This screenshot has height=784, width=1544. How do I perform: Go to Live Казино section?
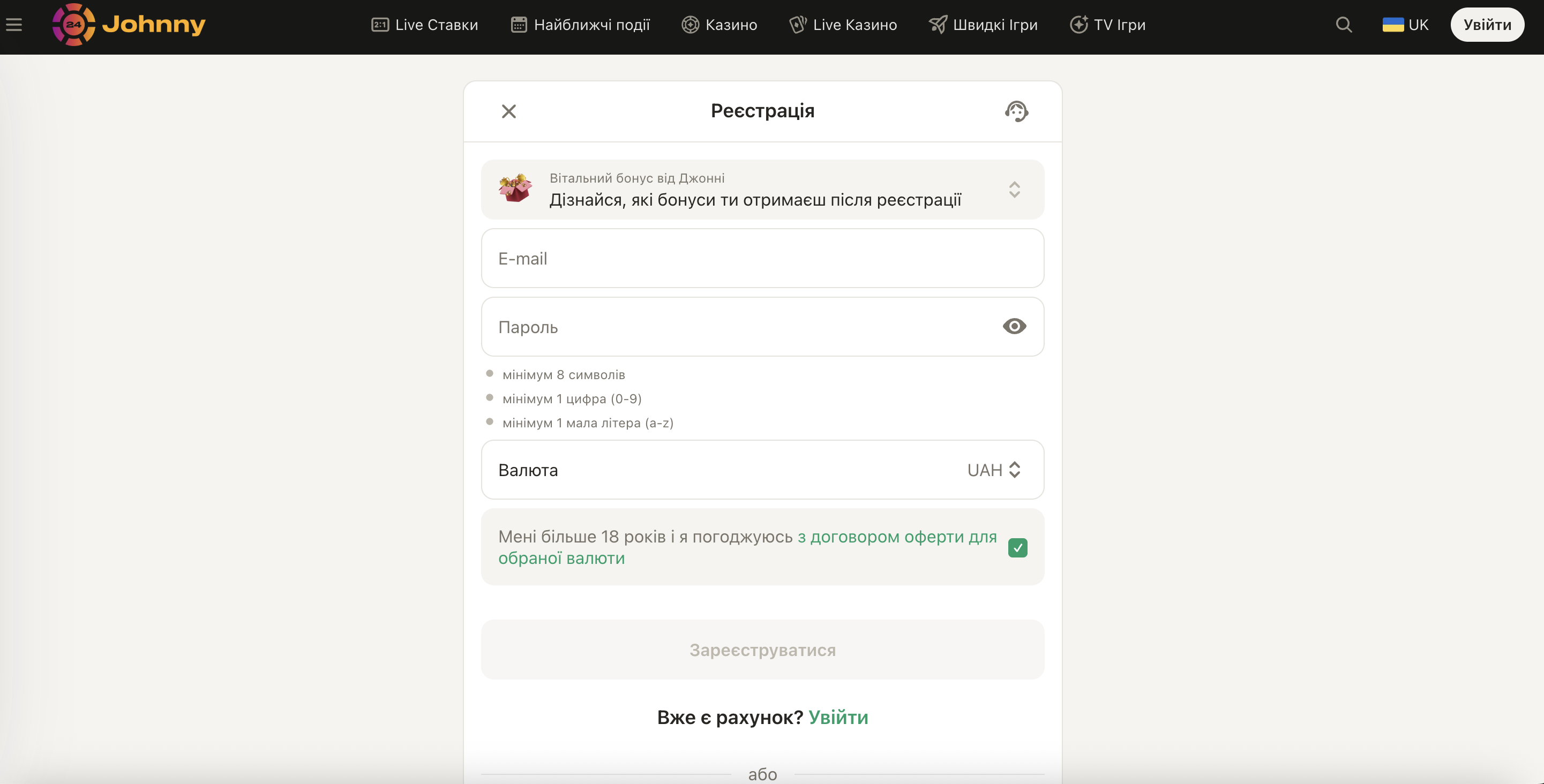[x=854, y=25]
